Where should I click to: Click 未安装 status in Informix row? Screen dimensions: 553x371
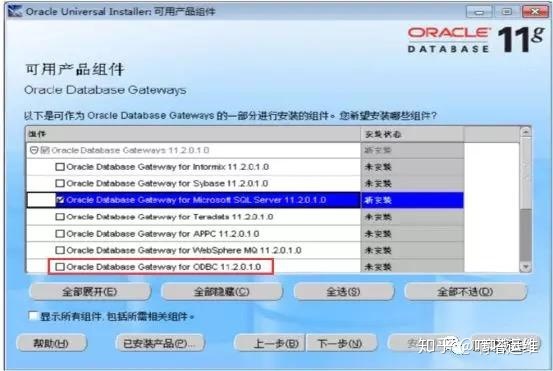[378, 166]
